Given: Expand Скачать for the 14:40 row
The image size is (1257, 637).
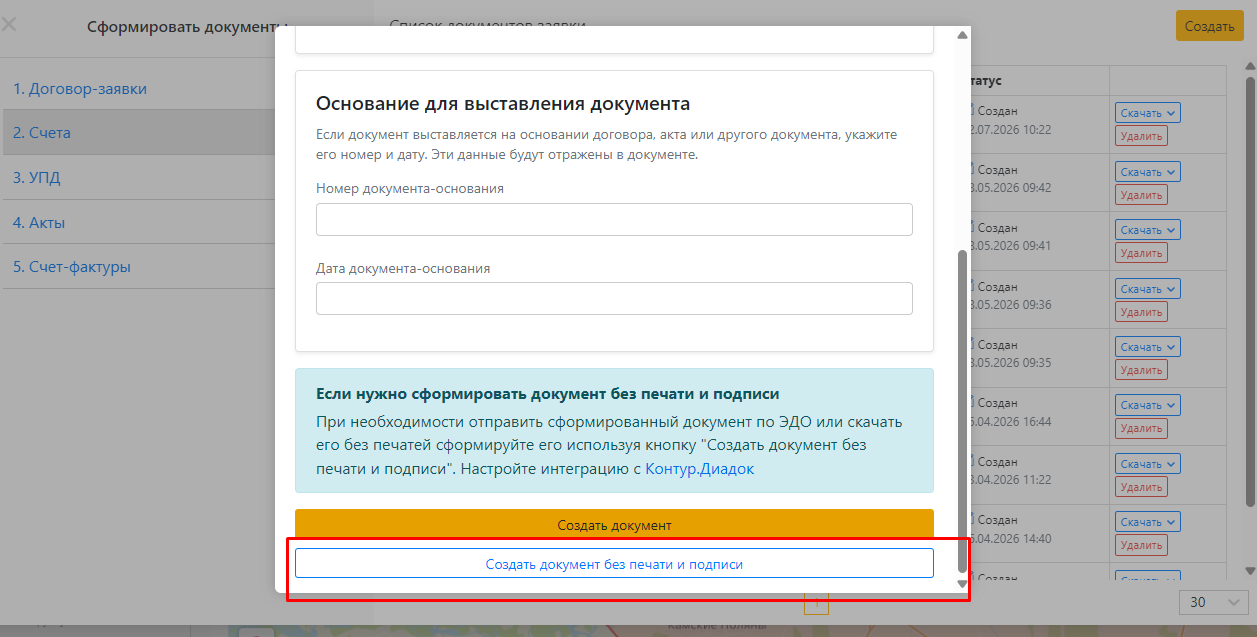Looking at the screenshot, I should coord(1148,523).
